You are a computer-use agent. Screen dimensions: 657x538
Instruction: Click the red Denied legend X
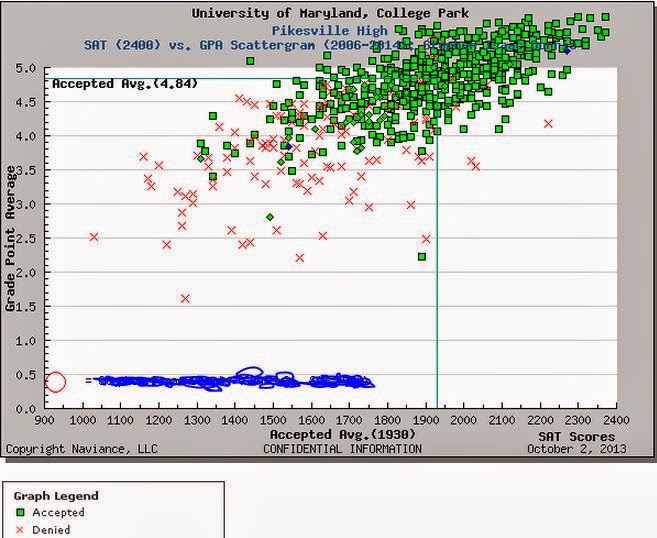(20, 530)
